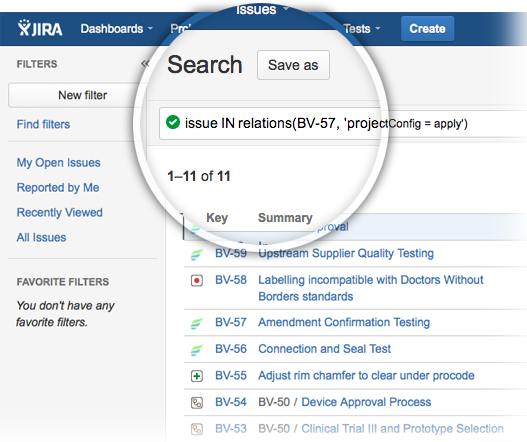Open issue key BV-56
This screenshot has height=442, width=527.
point(231,349)
